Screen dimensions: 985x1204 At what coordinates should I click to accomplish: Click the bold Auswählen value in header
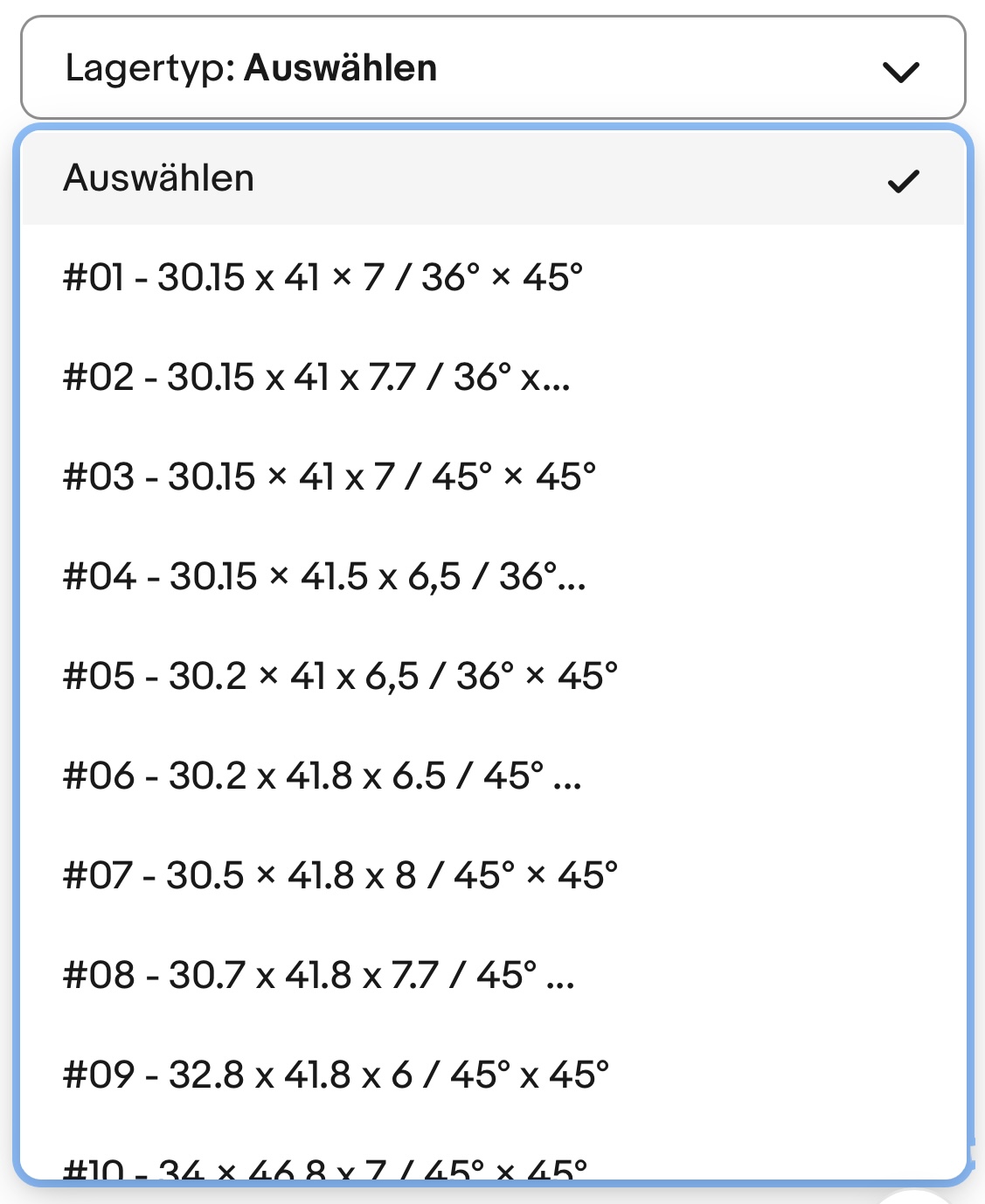click(340, 68)
